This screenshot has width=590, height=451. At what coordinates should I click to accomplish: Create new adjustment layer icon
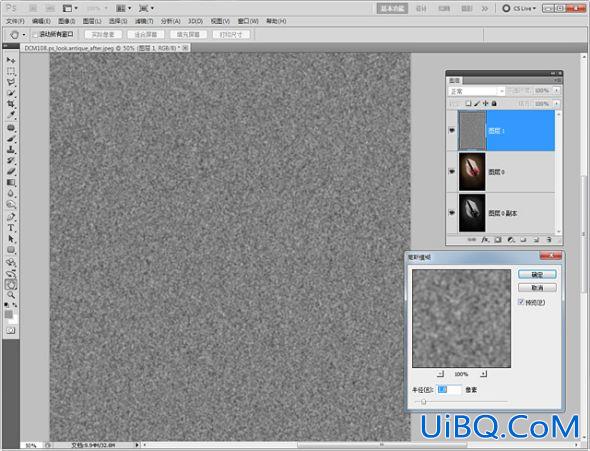pyautogui.click(x=511, y=240)
